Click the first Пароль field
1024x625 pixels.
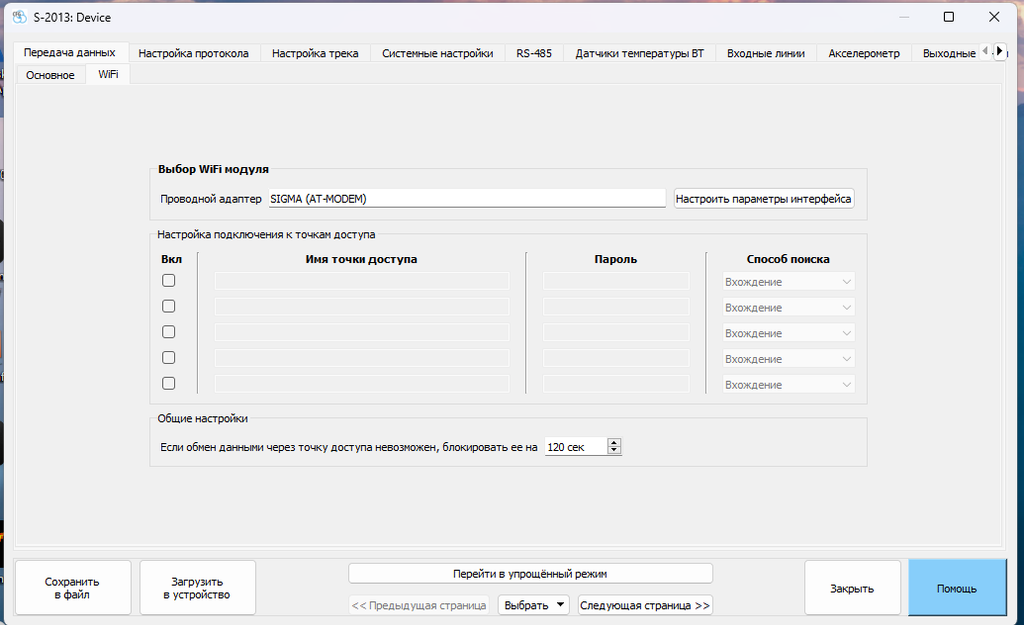[616, 281]
